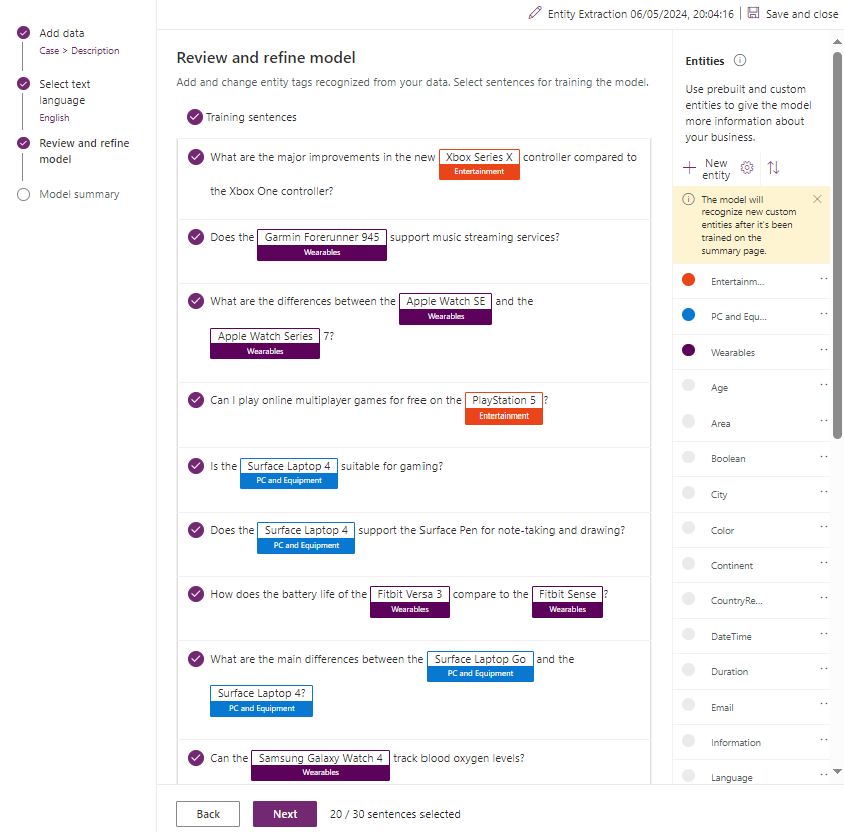844x832 pixels.
Task: Click the '20 / 30 sentences selected' counter
Action: [x=395, y=814]
